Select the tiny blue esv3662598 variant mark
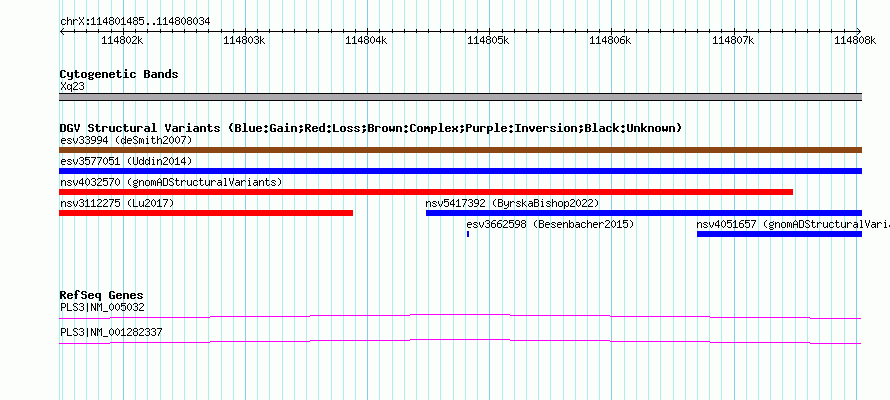 (x=468, y=234)
